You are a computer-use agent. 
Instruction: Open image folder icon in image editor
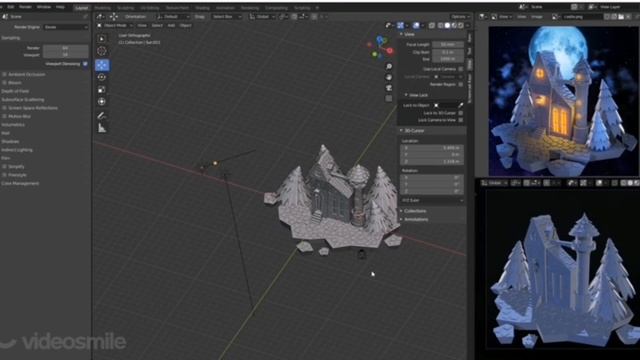coord(621,17)
